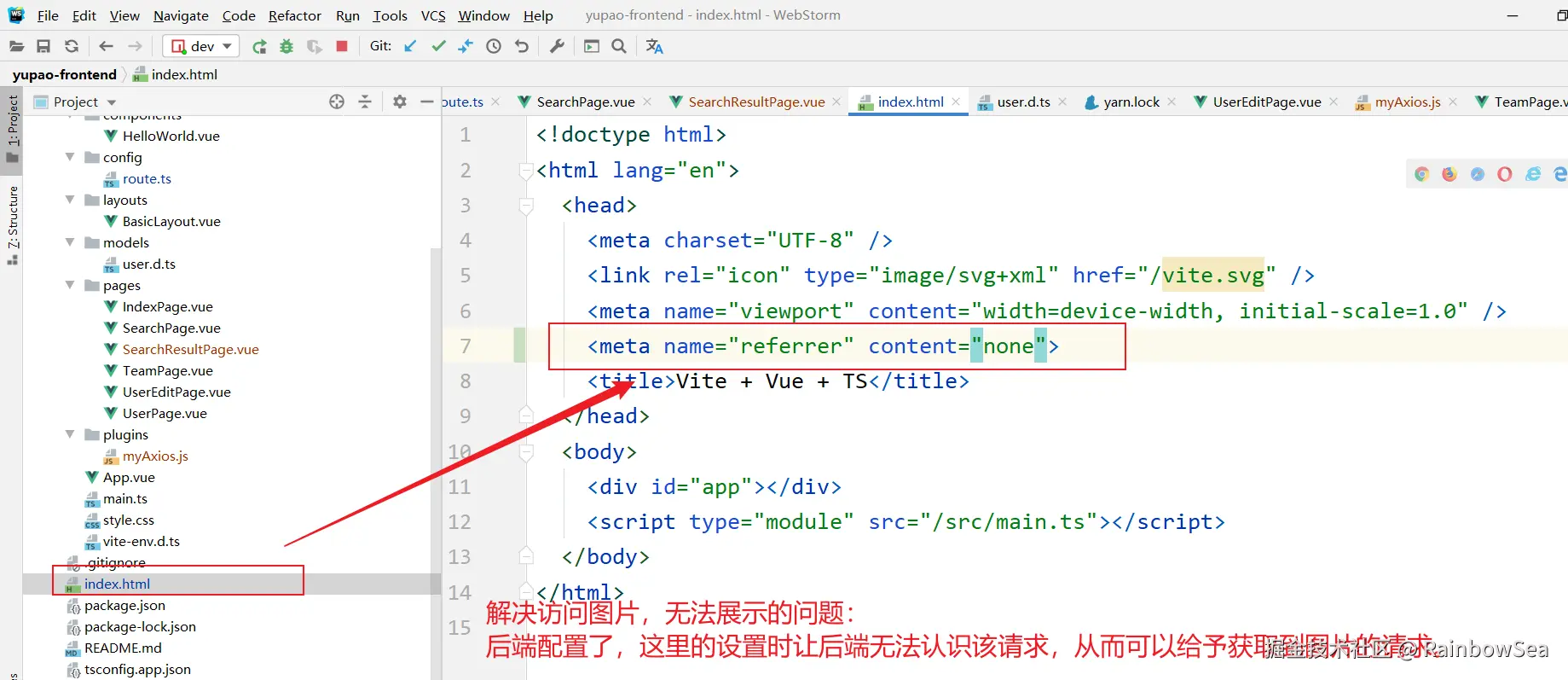
Task: Collapse the layouts folder
Action: (70, 200)
